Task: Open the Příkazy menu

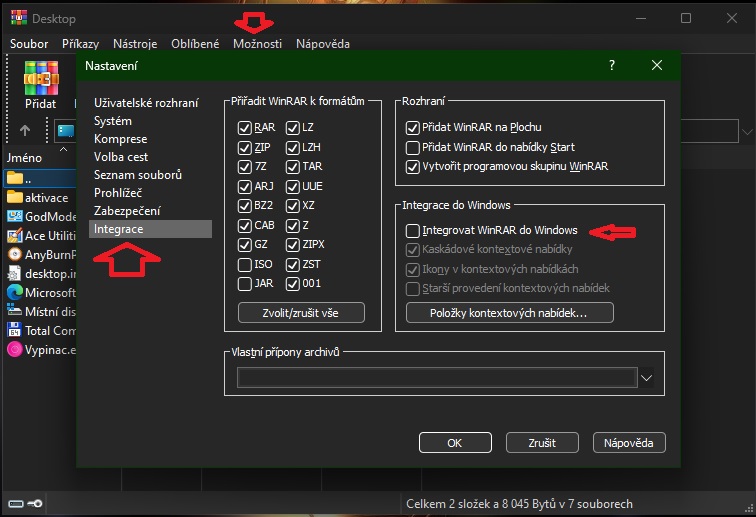Action: point(80,44)
